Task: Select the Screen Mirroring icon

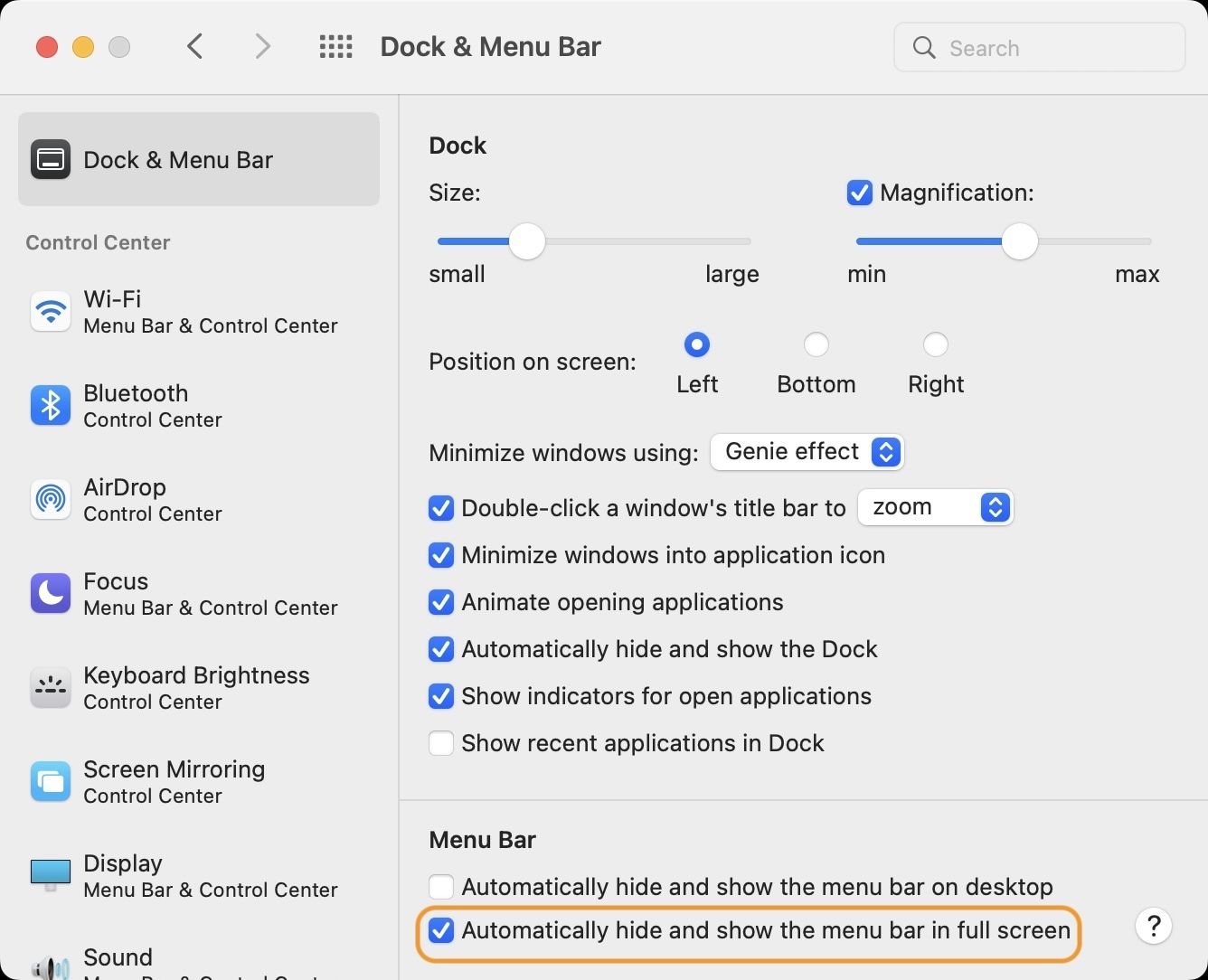Action: 51,782
